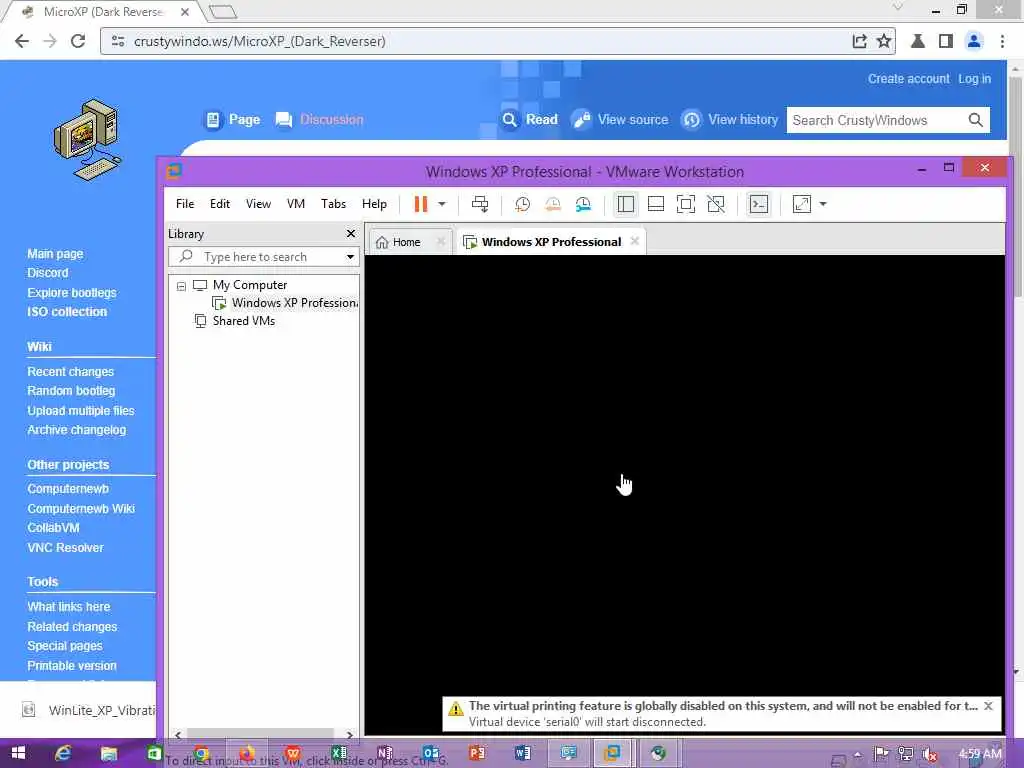Toggle the Library sidebar view icon
The width and height of the screenshot is (1024, 768).
626,204
